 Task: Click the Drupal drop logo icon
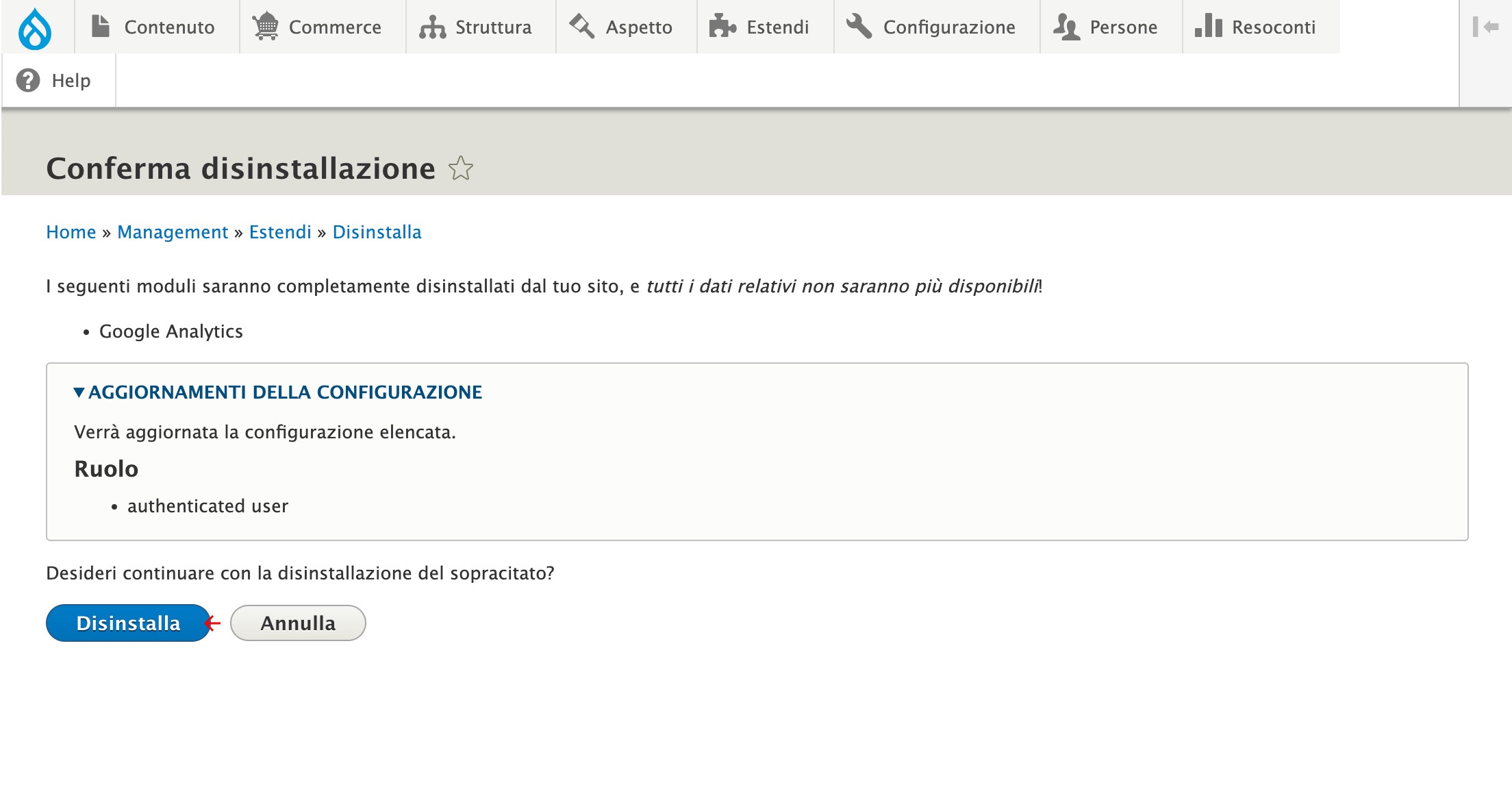point(35,28)
